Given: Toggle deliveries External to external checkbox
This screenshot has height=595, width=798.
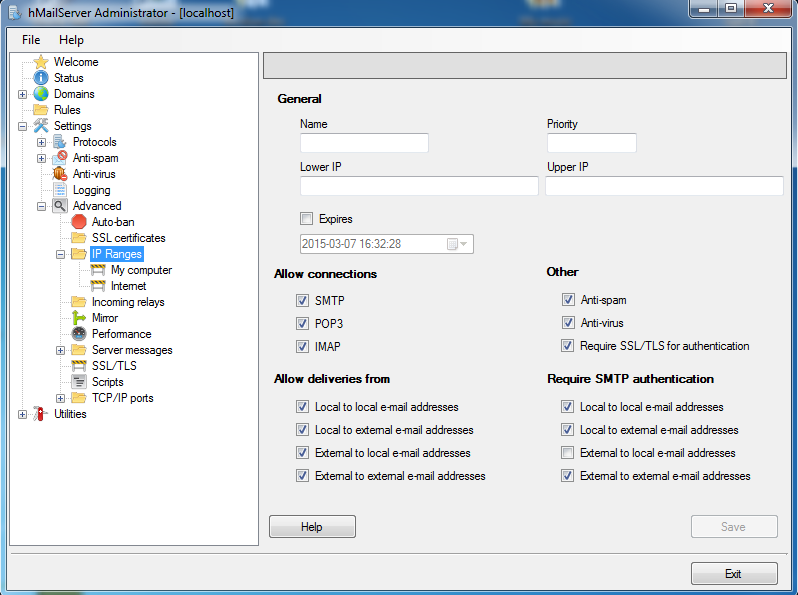Looking at the screenshot, I should click(x=302, y=475).
